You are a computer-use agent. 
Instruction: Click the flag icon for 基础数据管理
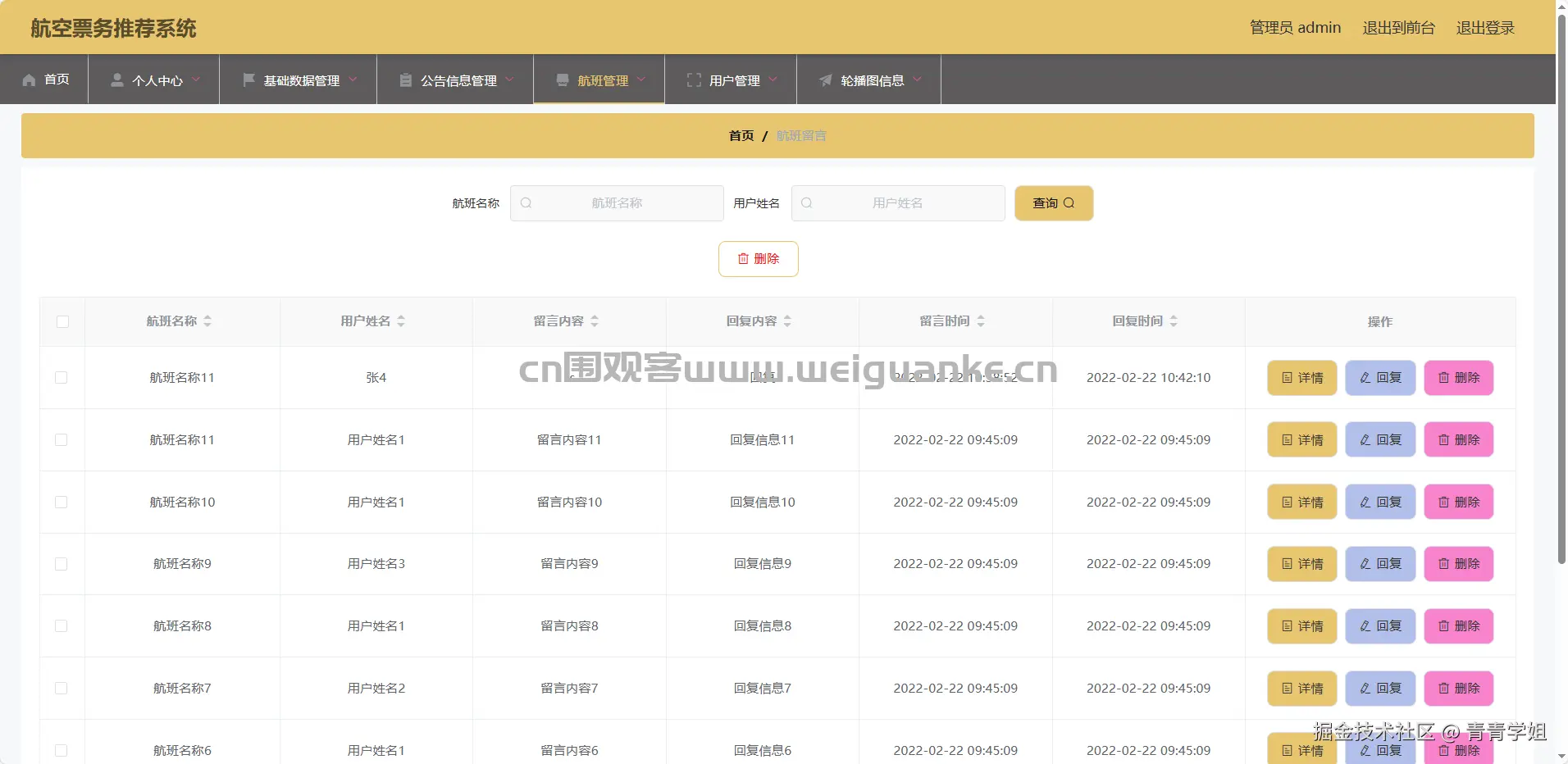tap(248, 80)
